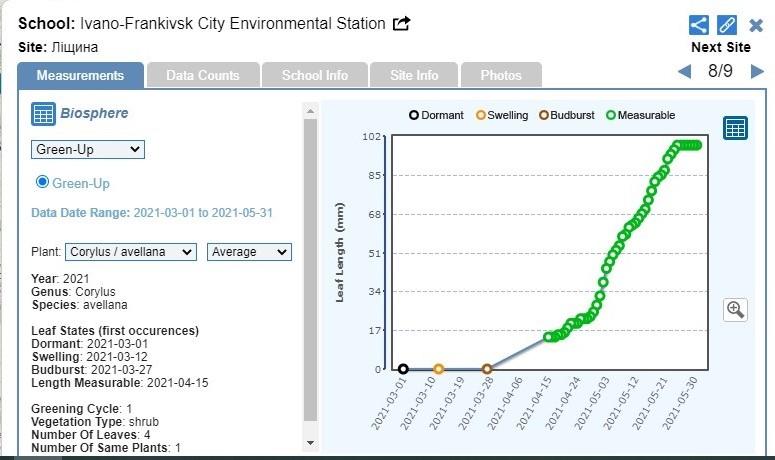775x460 pixels.
Task: Open the Photos tab
Action: point(501,75)
